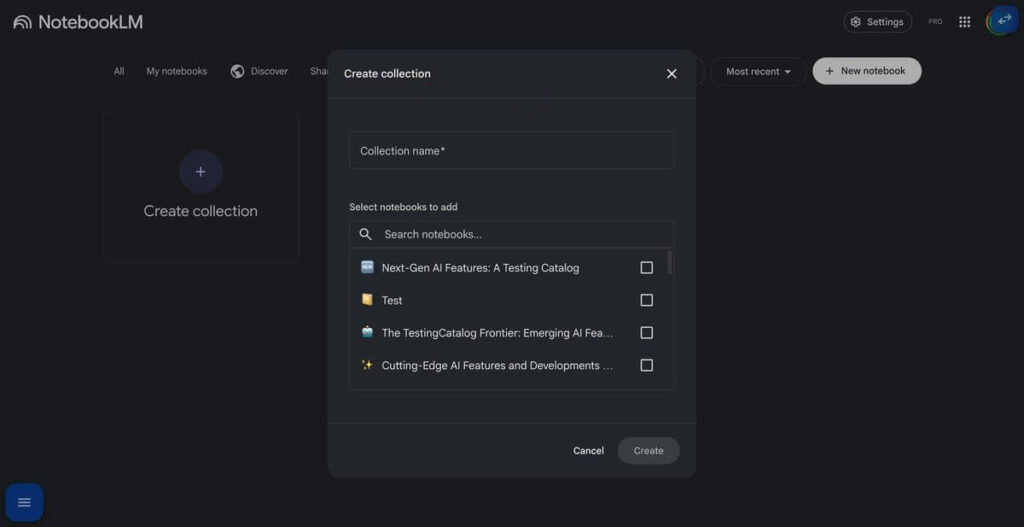This screenshot has width=1024, height=527.
Task: Click the Create collection card label
Action: pos(200,211)
